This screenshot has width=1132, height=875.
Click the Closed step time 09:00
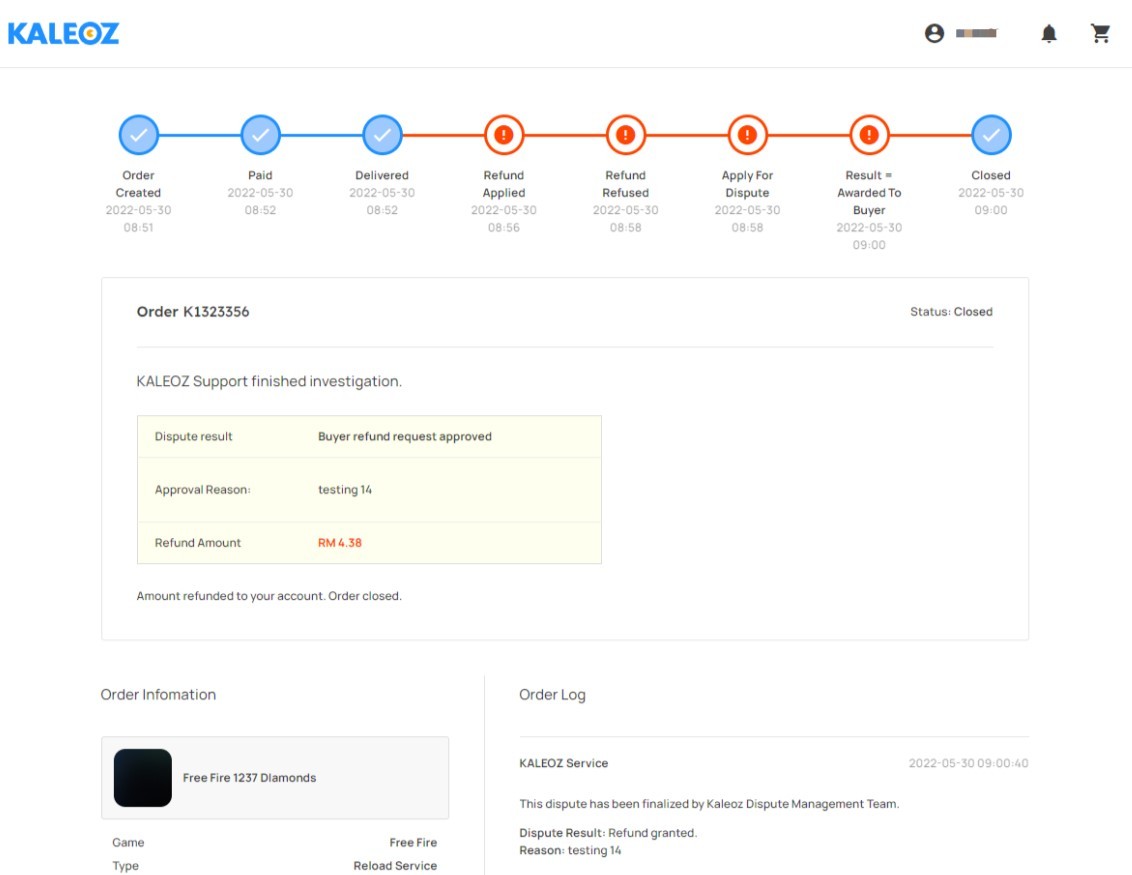(991, 210)
